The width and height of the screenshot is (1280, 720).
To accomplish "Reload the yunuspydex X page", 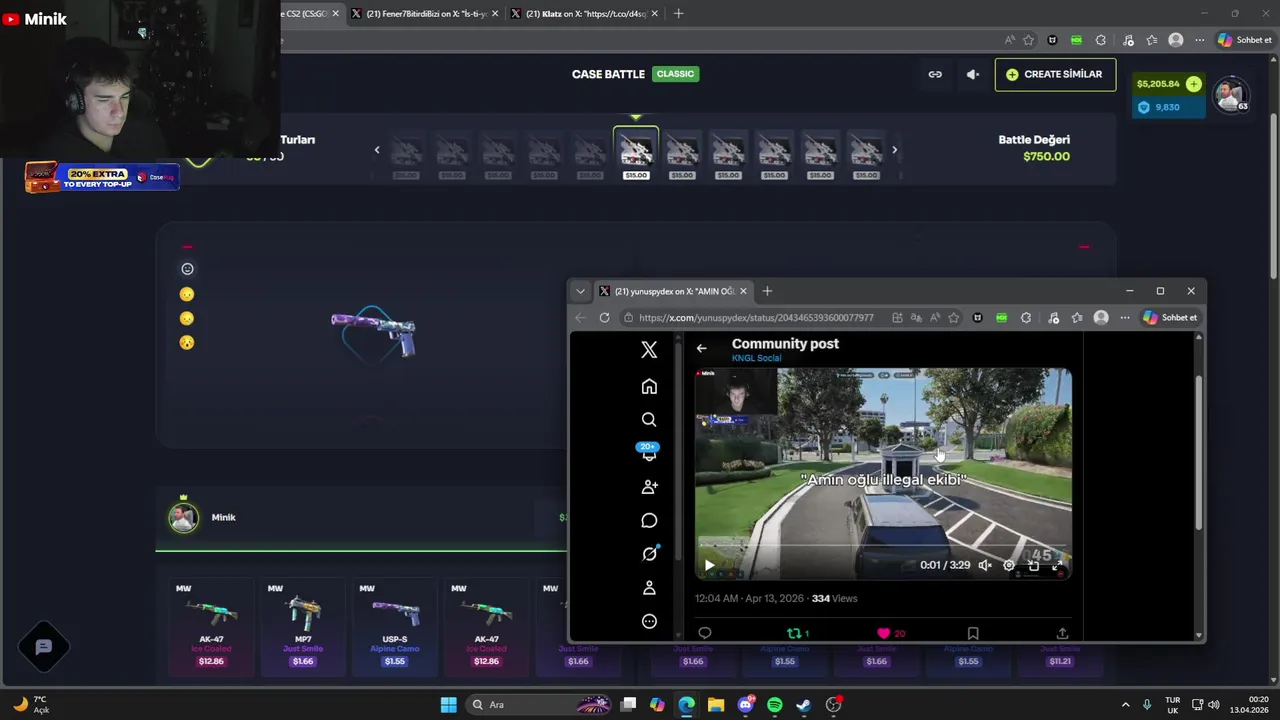I will (604, 317).
